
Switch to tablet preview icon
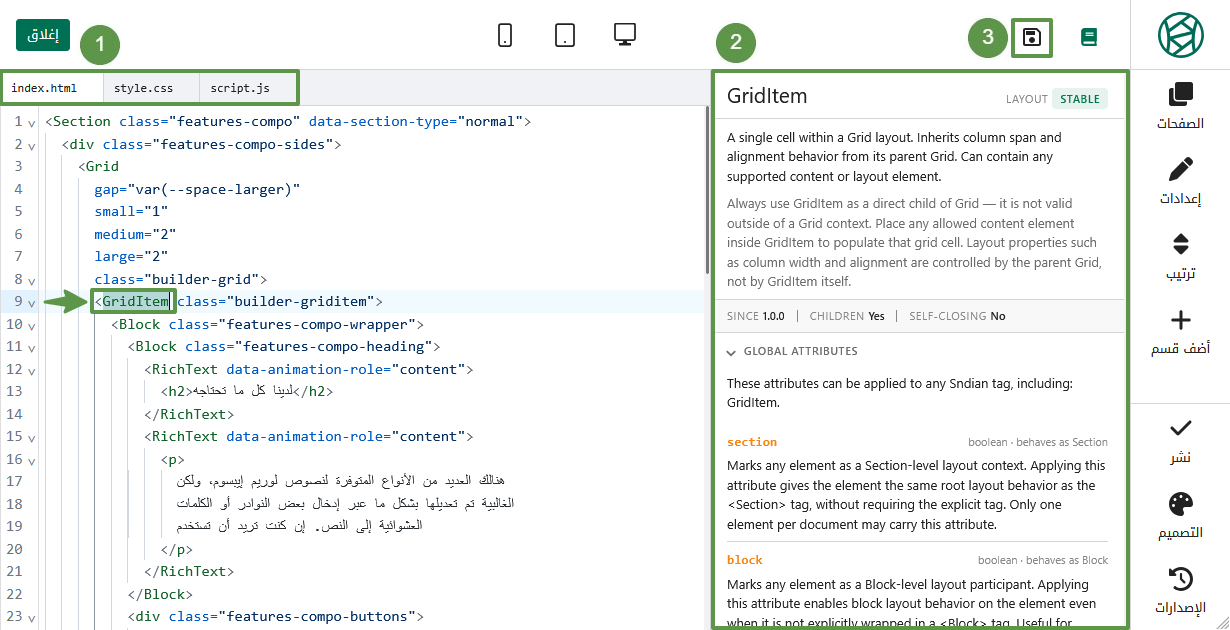[x=565, y=36]
